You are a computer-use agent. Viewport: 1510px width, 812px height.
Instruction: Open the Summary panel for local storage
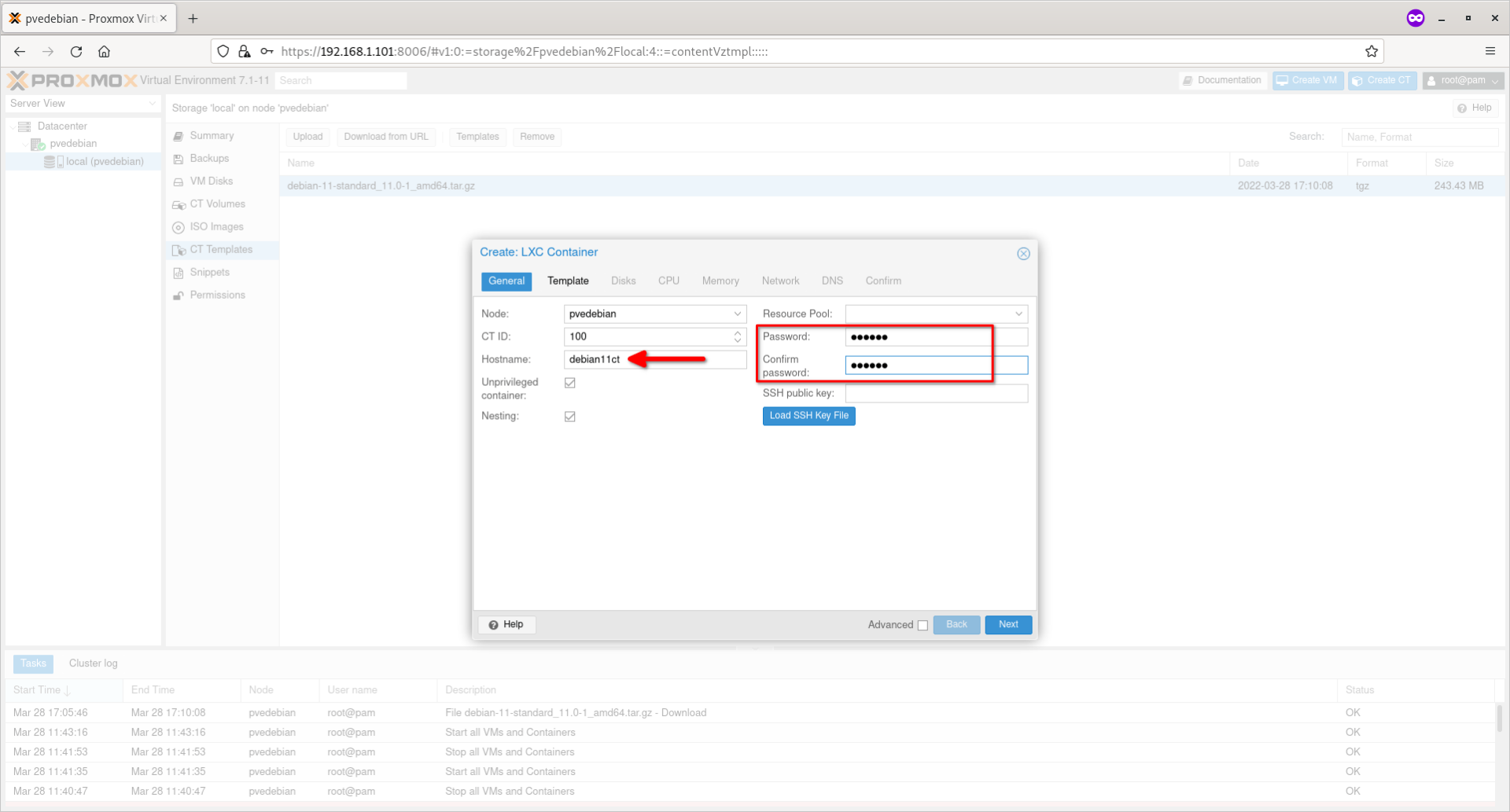(x=211, y=135)
